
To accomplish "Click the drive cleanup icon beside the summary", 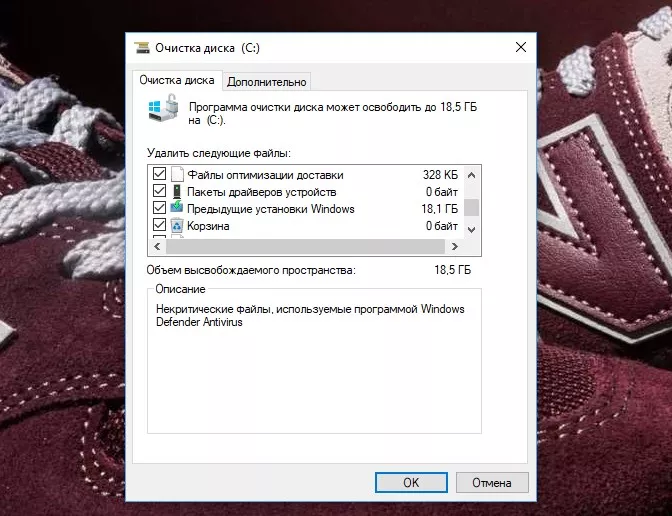I will 166,112.
